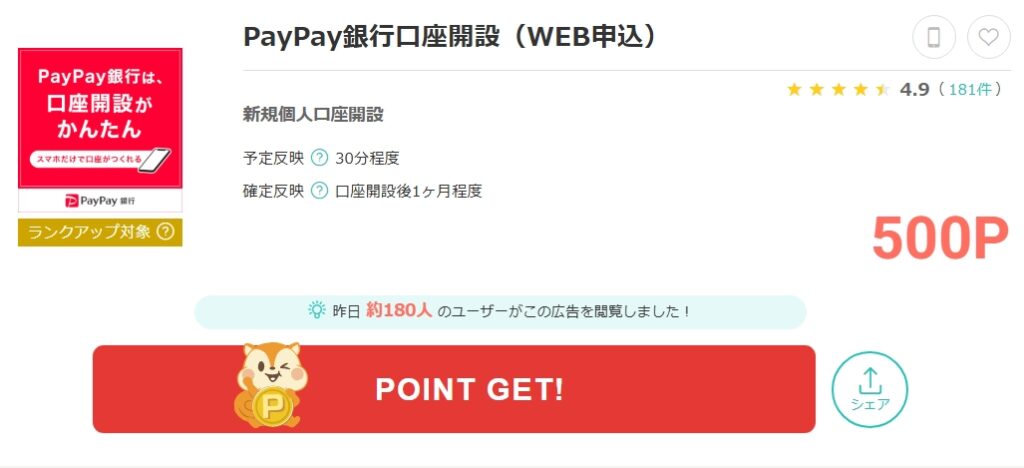Click the smartphone icon button
1024x468 pixels.
[934, 37]
